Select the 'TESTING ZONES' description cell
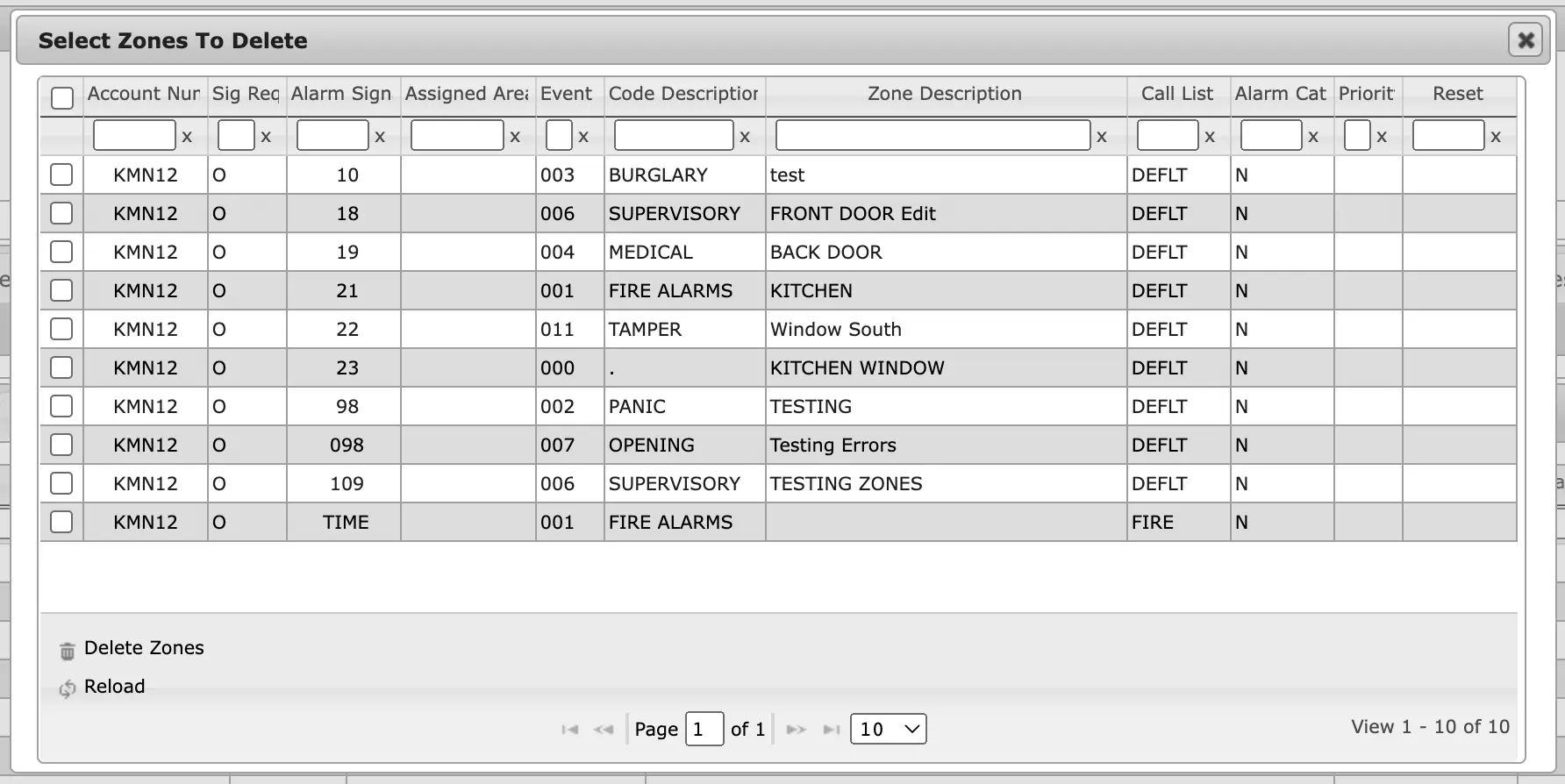This screenshot has height=784, width=1565. point(946,483)
